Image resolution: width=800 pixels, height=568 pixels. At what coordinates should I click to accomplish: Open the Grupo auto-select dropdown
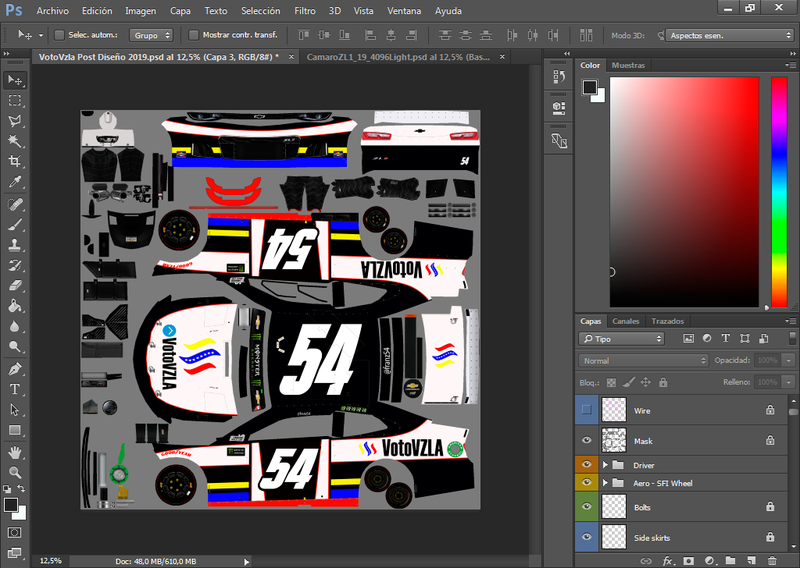click(151, 35)
